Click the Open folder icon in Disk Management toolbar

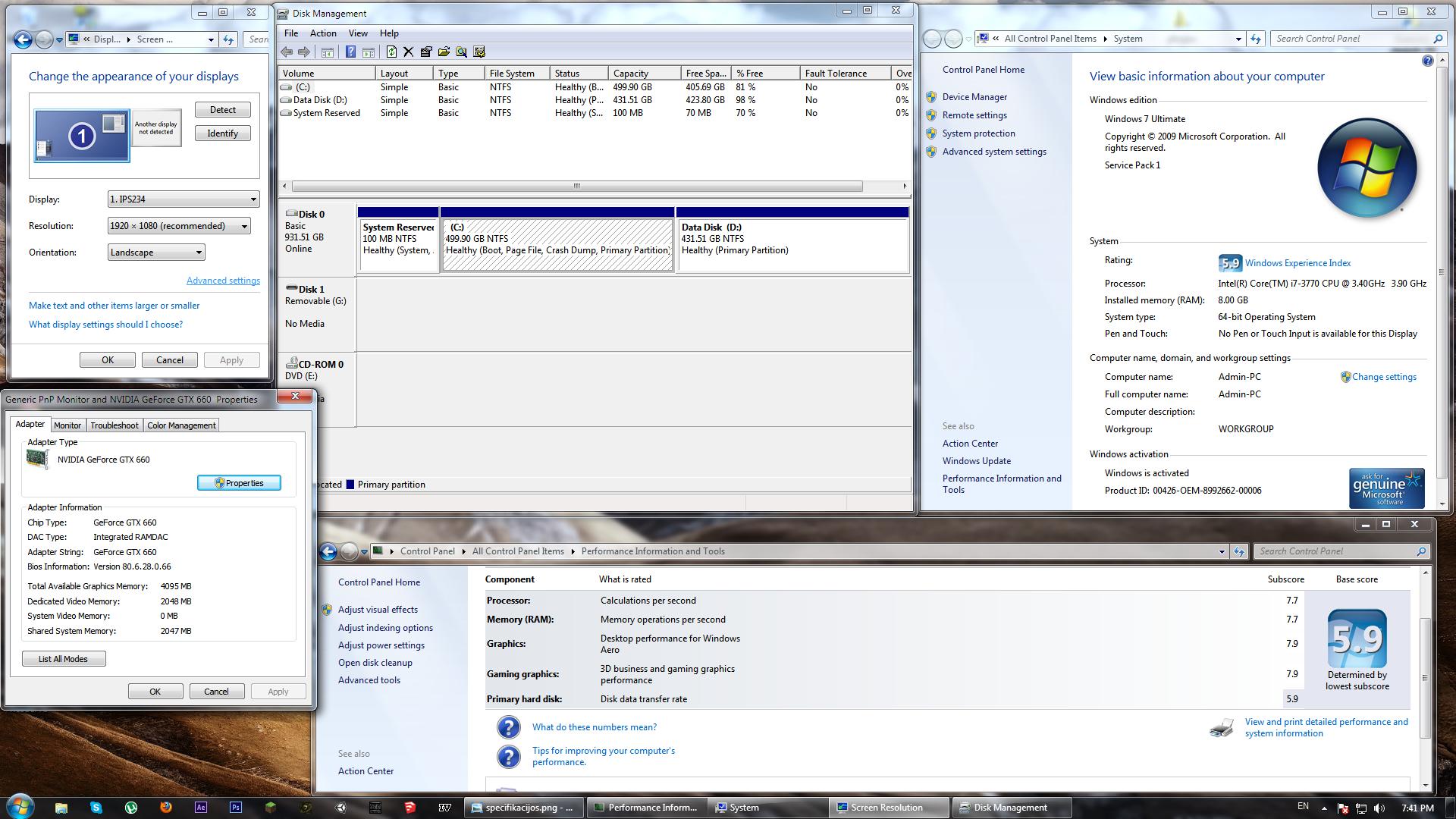click(x=444, y=52)
